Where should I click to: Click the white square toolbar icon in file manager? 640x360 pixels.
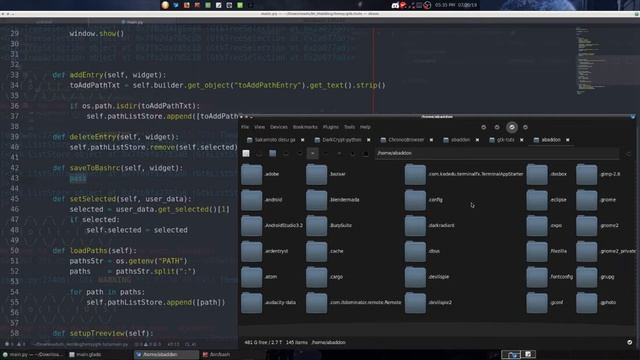pos(246,153)
